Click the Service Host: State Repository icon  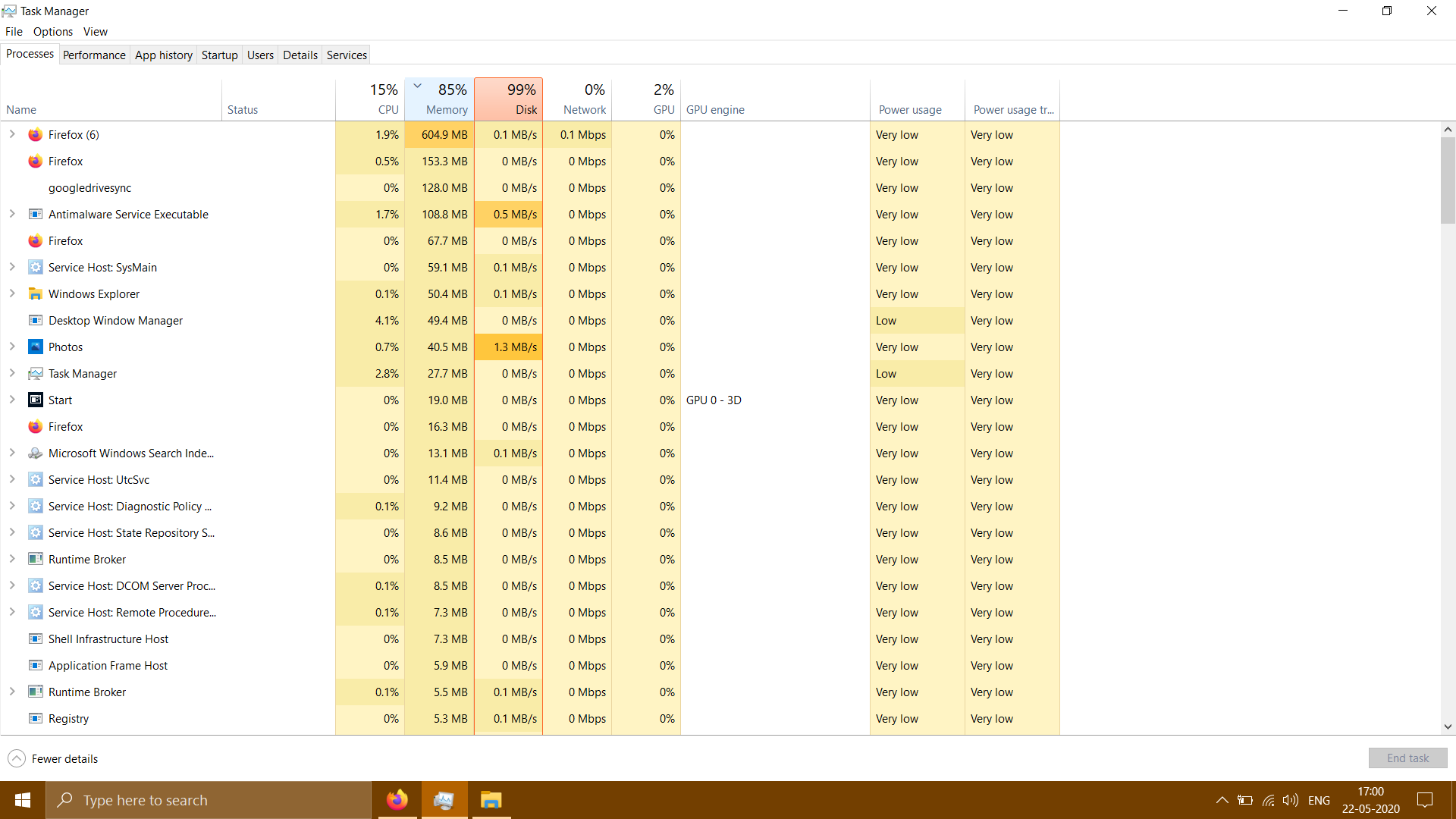tap(35, 533)
